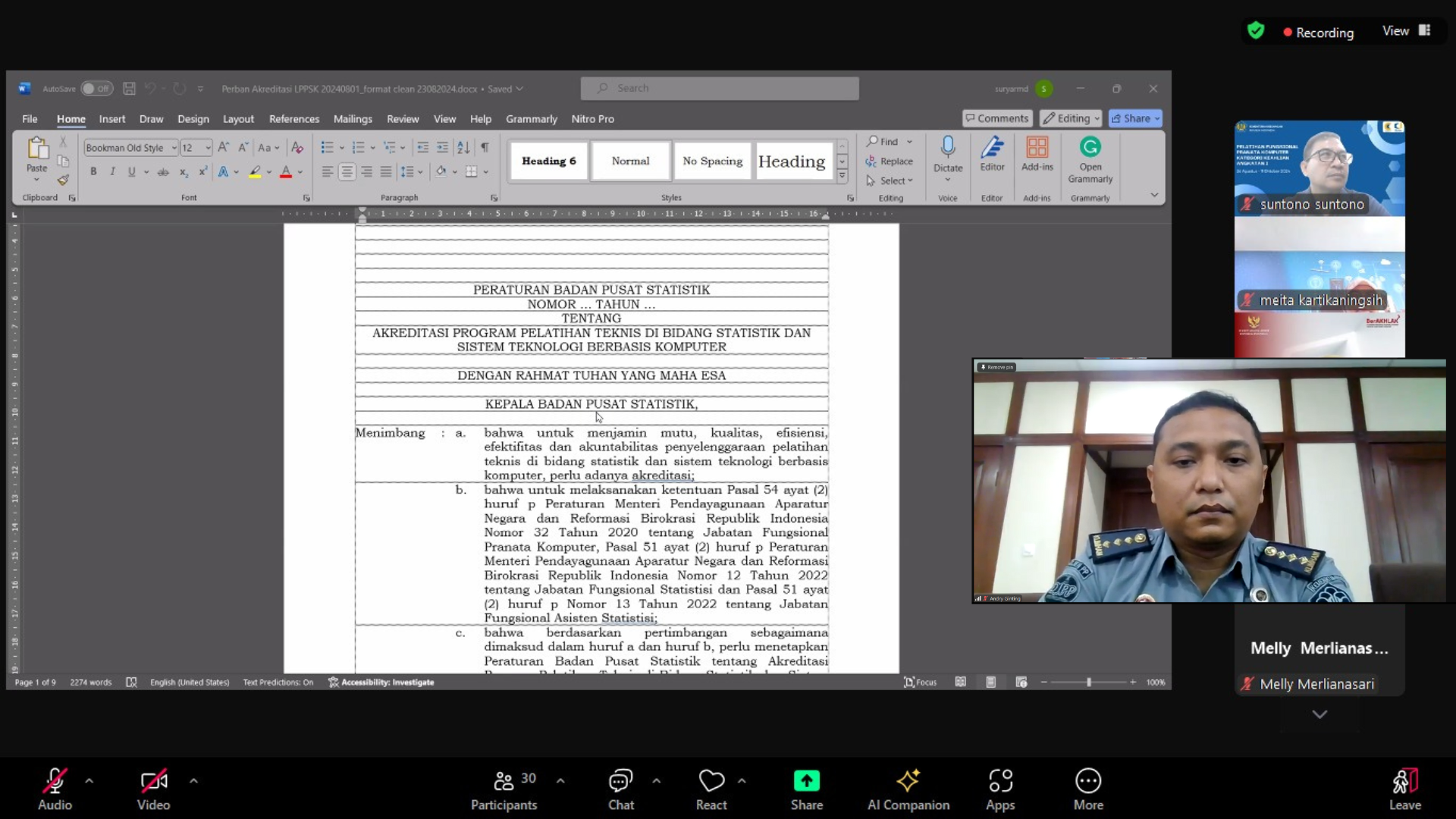Expand styles gallery more arrow
The width and height of the screenshot is (1456, 819).
pyautogui.click(x=842, y=176)
